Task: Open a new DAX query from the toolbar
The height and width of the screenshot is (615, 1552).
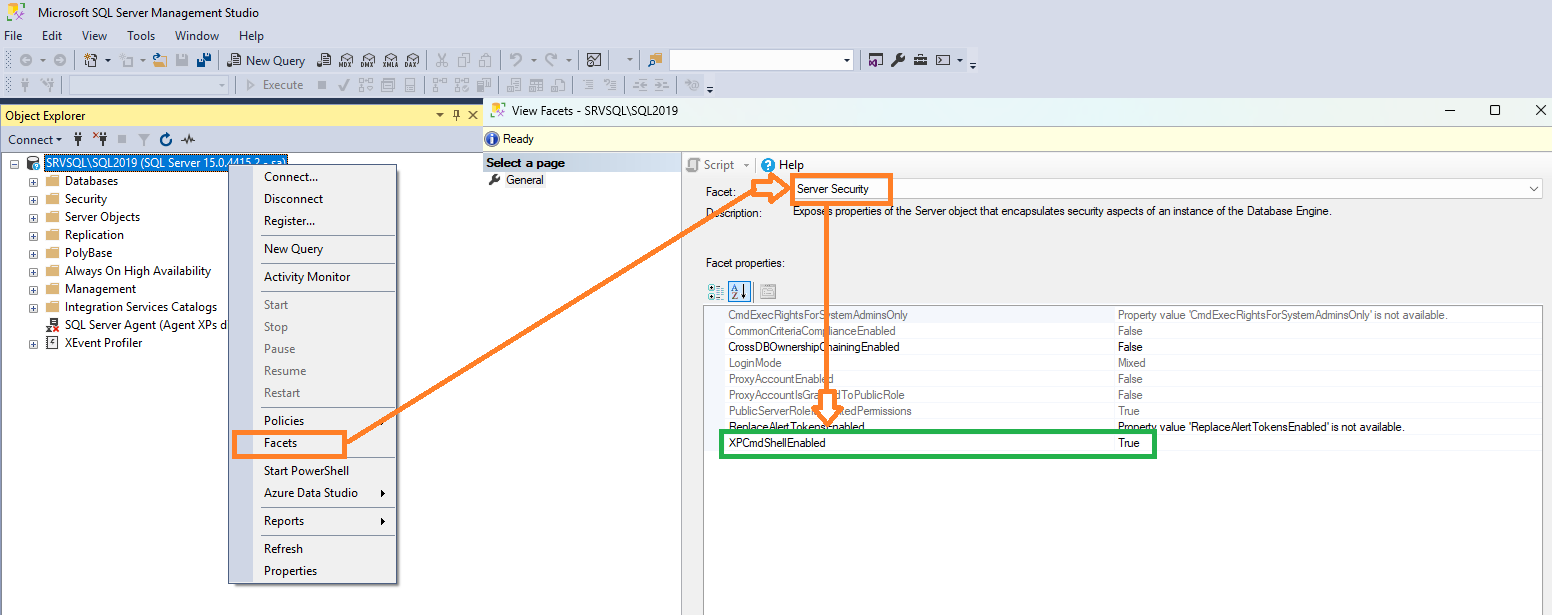Action: click(412, 60)
